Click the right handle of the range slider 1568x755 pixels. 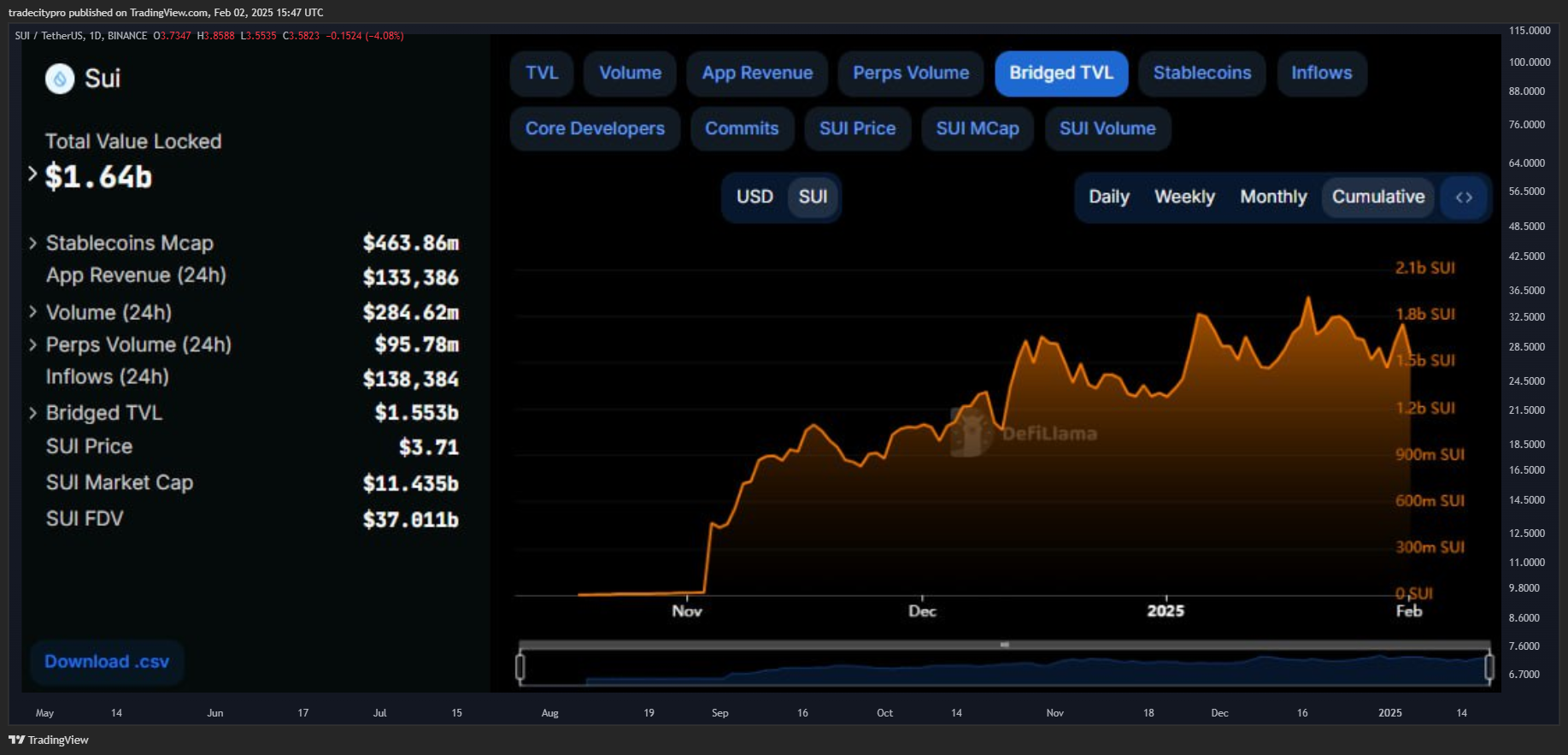tap(1489, 666)
